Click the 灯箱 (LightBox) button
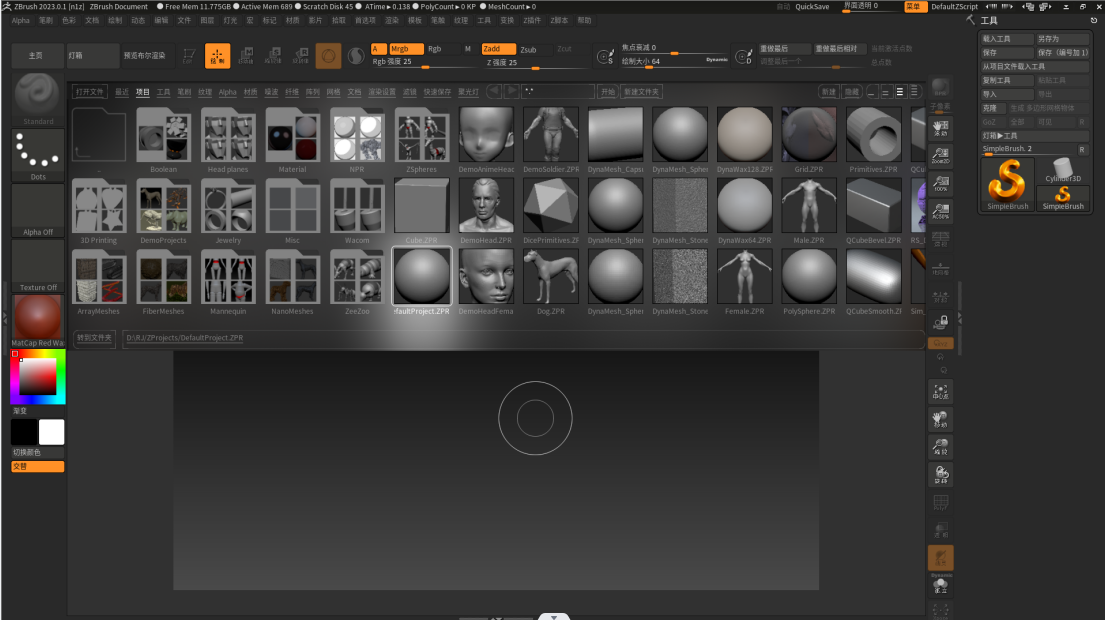This screenshot has height=620, width=1105. click(x=92, y=56)
